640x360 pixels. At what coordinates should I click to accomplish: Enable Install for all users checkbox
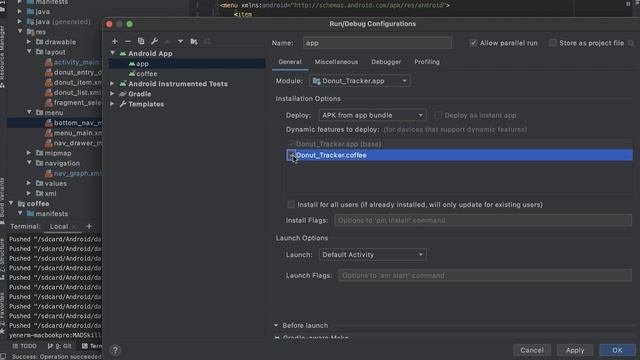[x=291, y=204]
